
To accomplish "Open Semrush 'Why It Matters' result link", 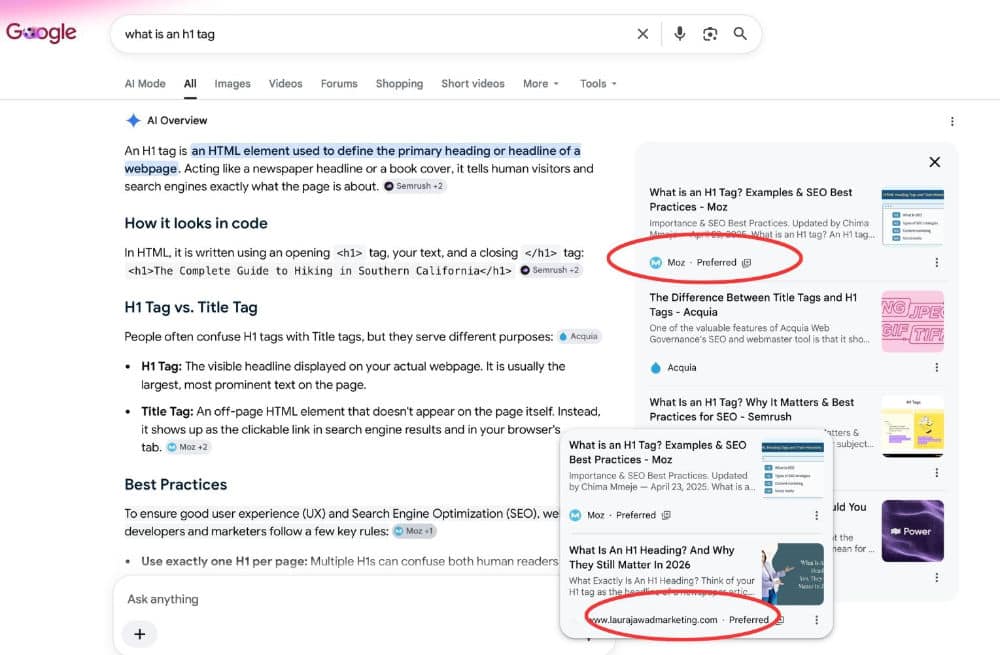I will pyautogui.click(x=751, y=409).
